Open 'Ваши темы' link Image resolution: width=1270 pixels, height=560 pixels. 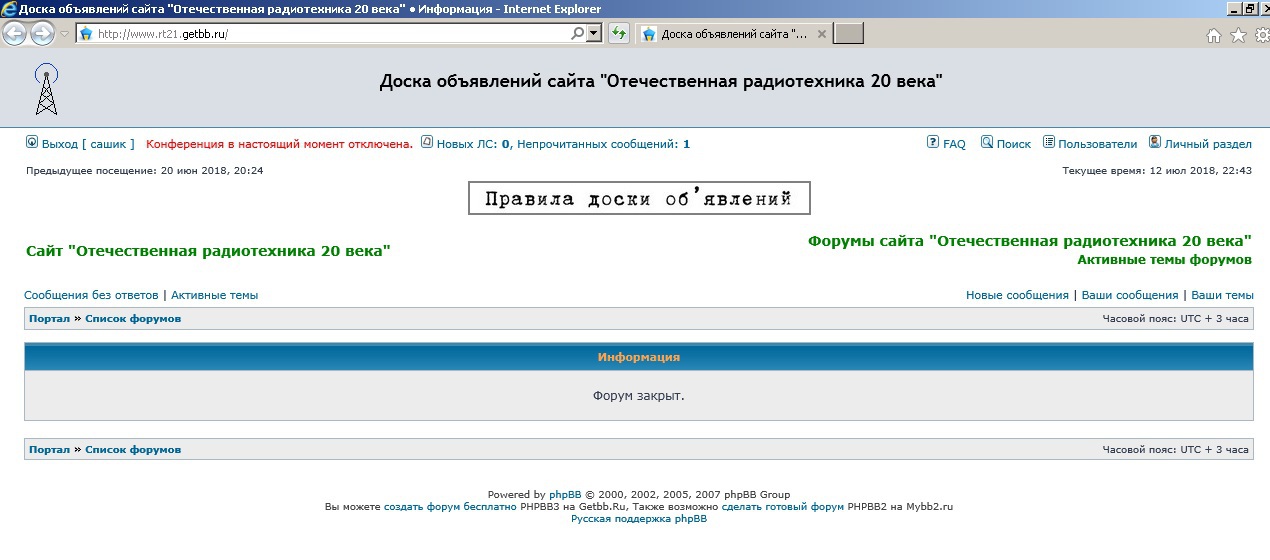point(1222,295)
